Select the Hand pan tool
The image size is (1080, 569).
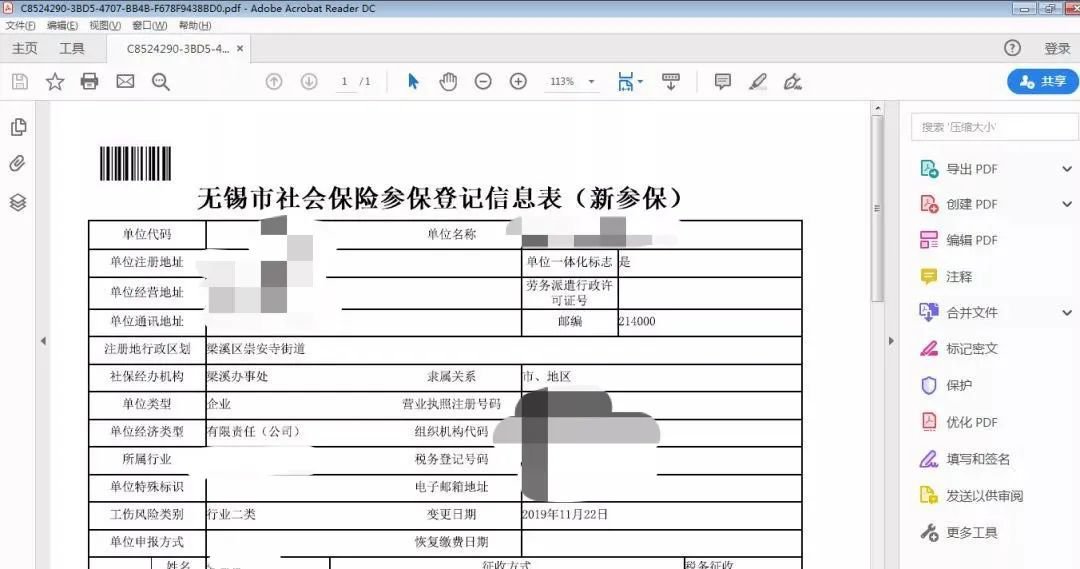coord(448,82)
